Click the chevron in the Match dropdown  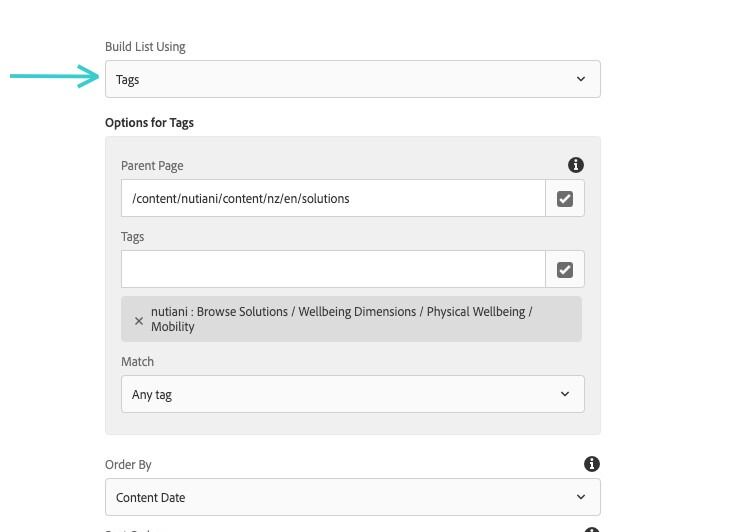tap(565, 394)
